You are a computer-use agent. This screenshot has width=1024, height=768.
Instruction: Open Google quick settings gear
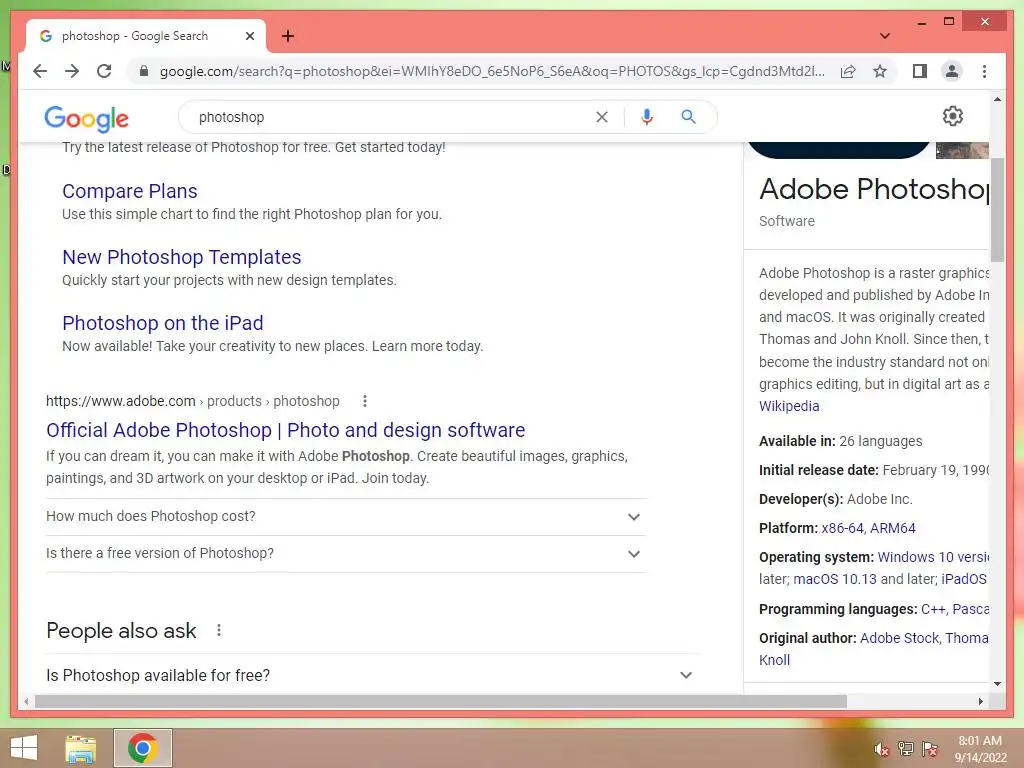953,116
